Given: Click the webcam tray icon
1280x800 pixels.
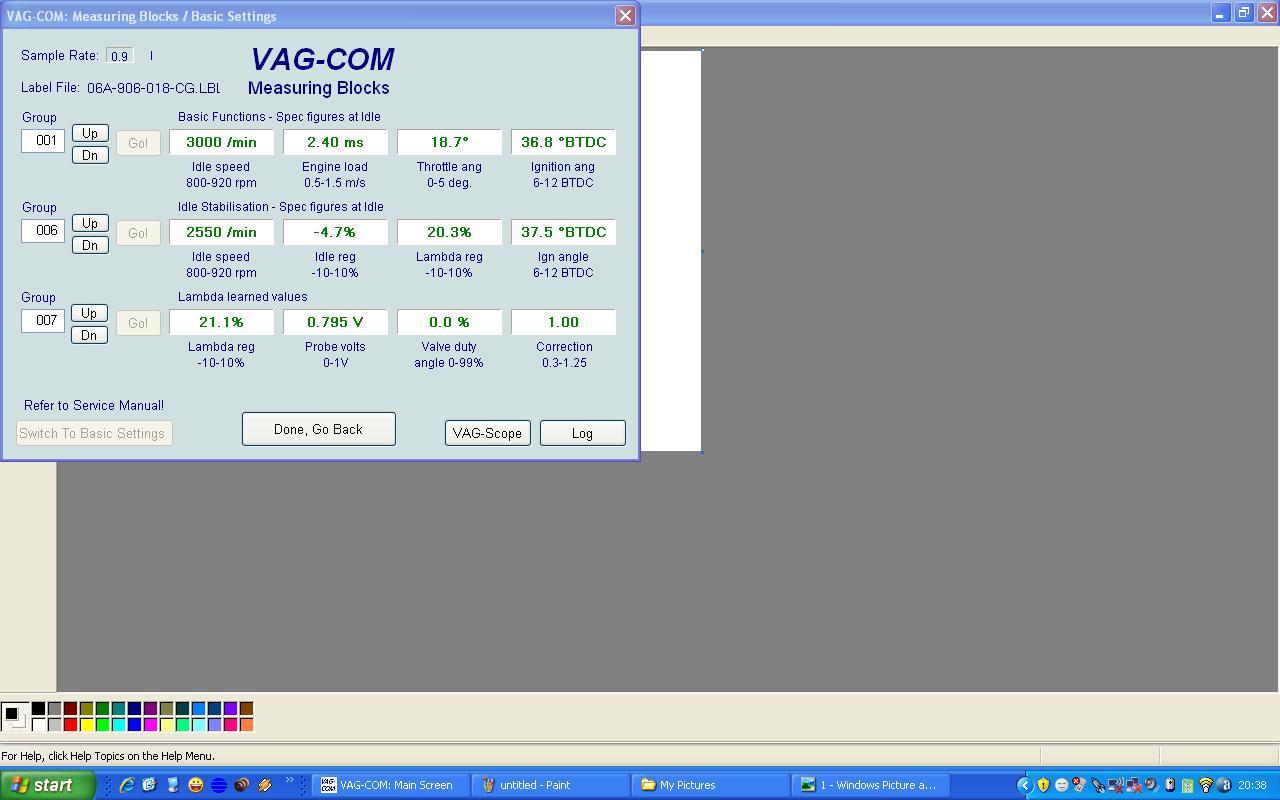Looking at the screenshot, I should click(1151, 785).
